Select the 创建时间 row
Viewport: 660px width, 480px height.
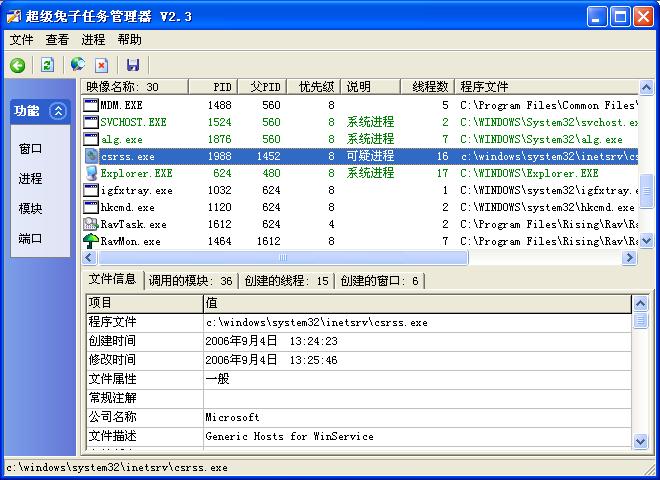pos(359,341)
